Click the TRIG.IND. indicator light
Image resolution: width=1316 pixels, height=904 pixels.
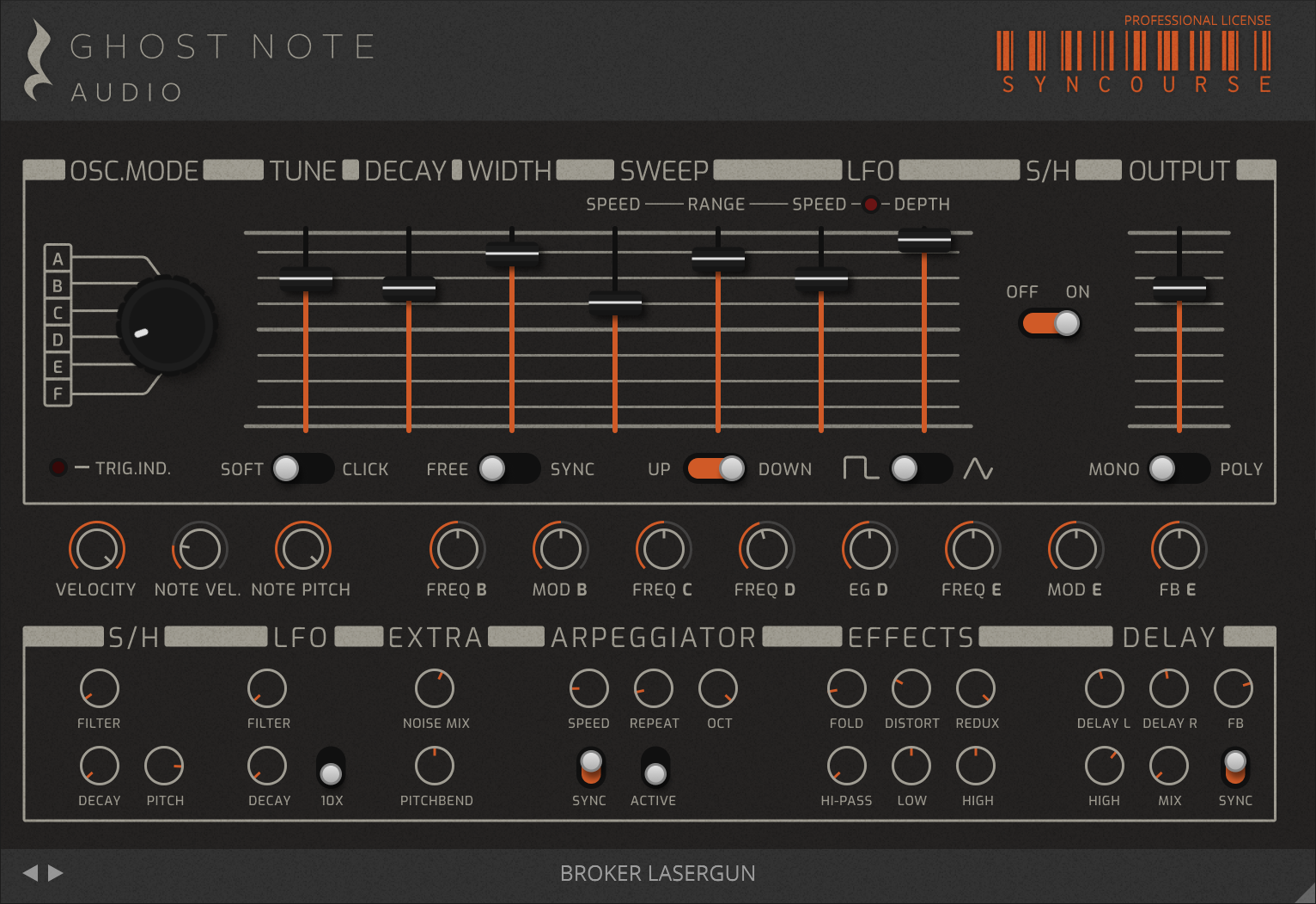pyautogui.click(x=58, y=467)
